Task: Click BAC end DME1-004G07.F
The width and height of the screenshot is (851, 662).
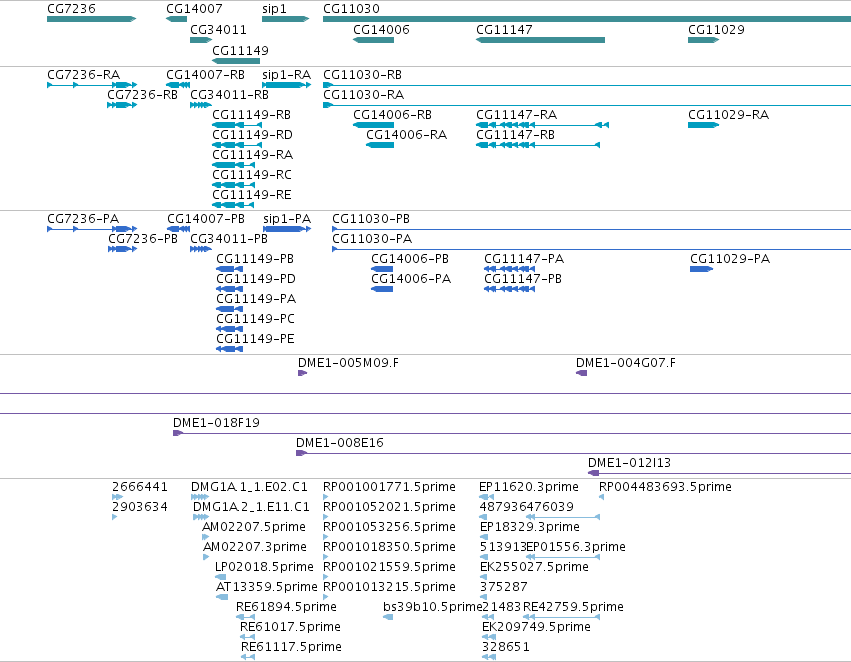Action: (626, 363)
